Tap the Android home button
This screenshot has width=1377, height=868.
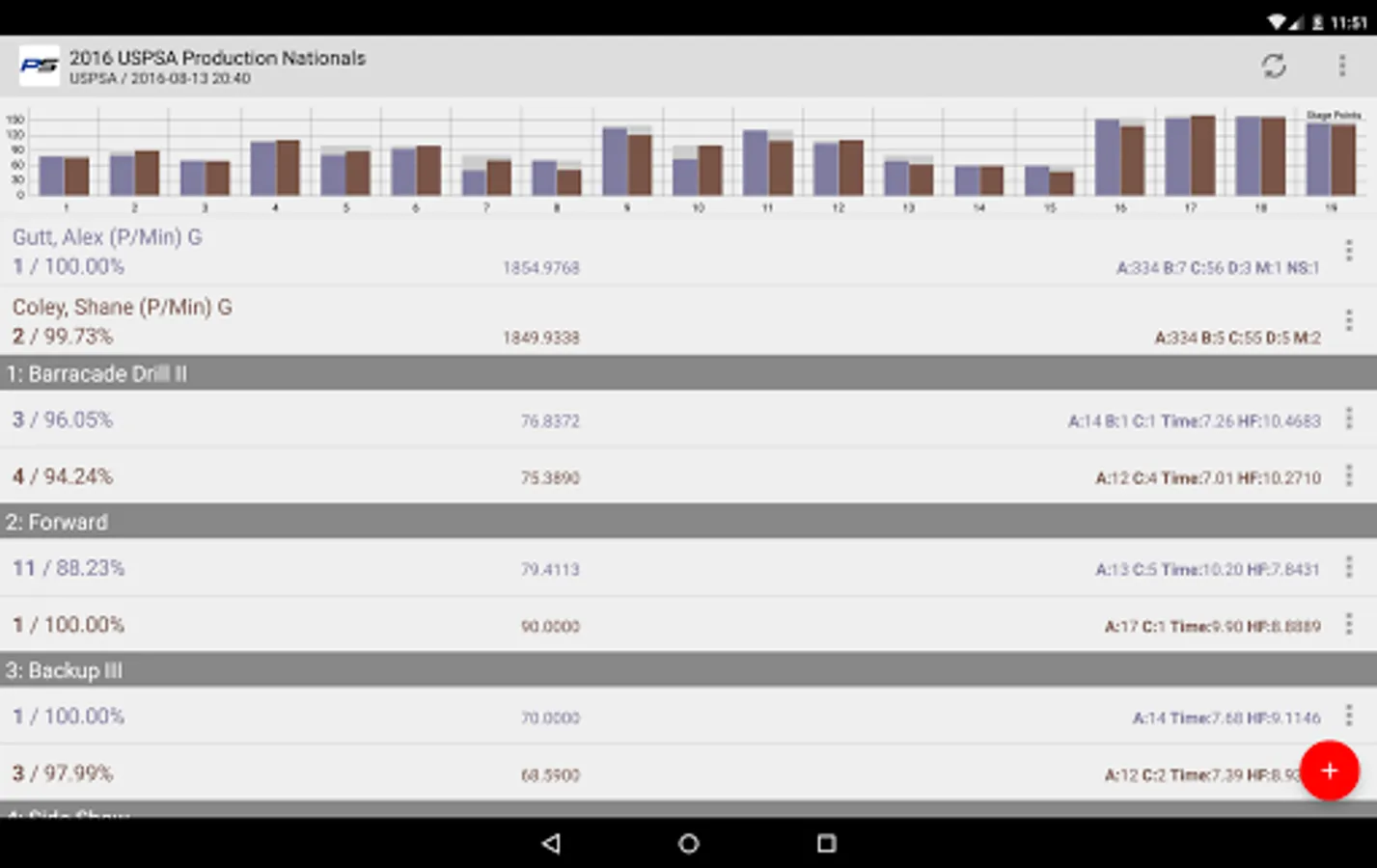[x=689, y=844]
